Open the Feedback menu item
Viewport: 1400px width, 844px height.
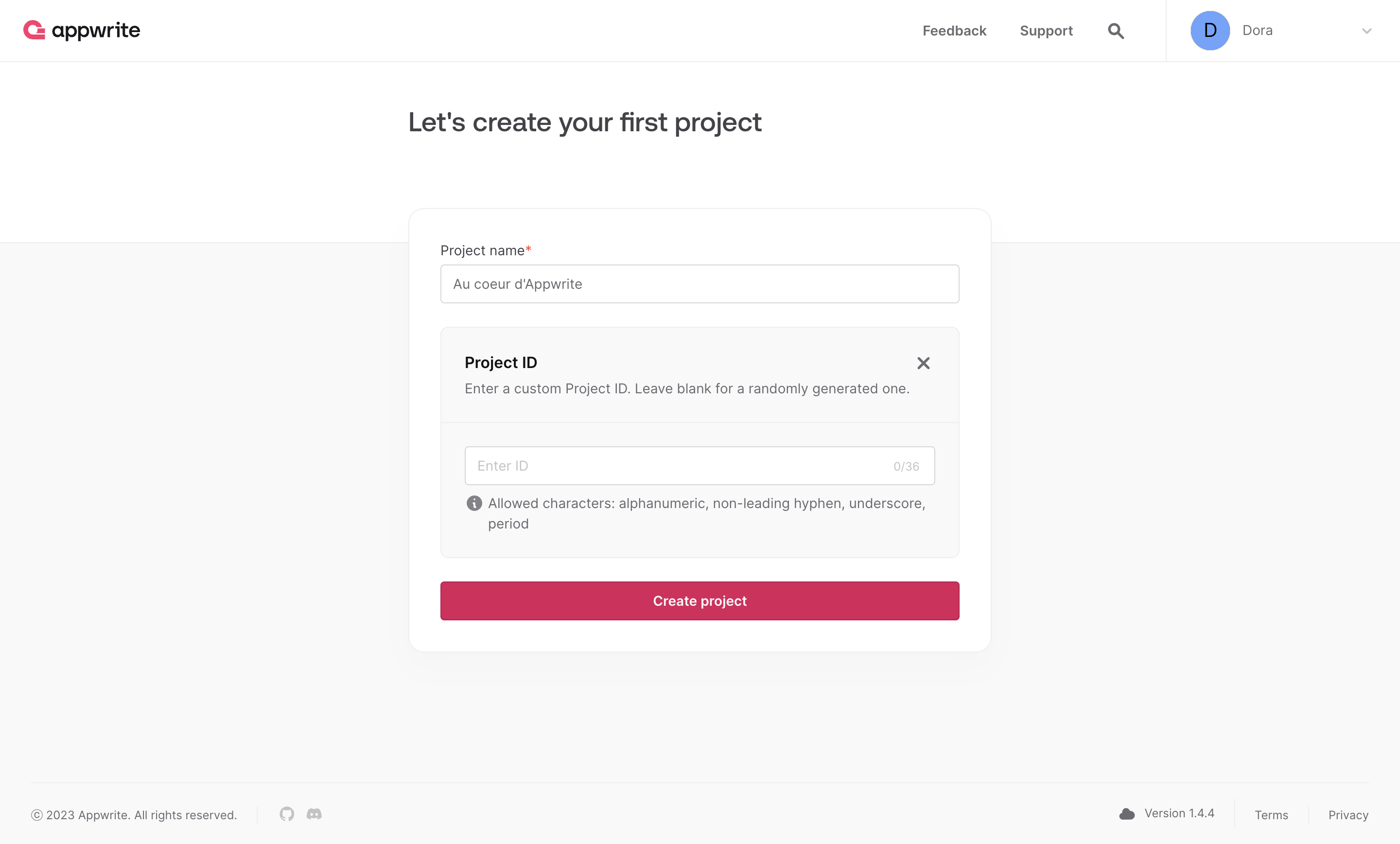pos(955,31)
